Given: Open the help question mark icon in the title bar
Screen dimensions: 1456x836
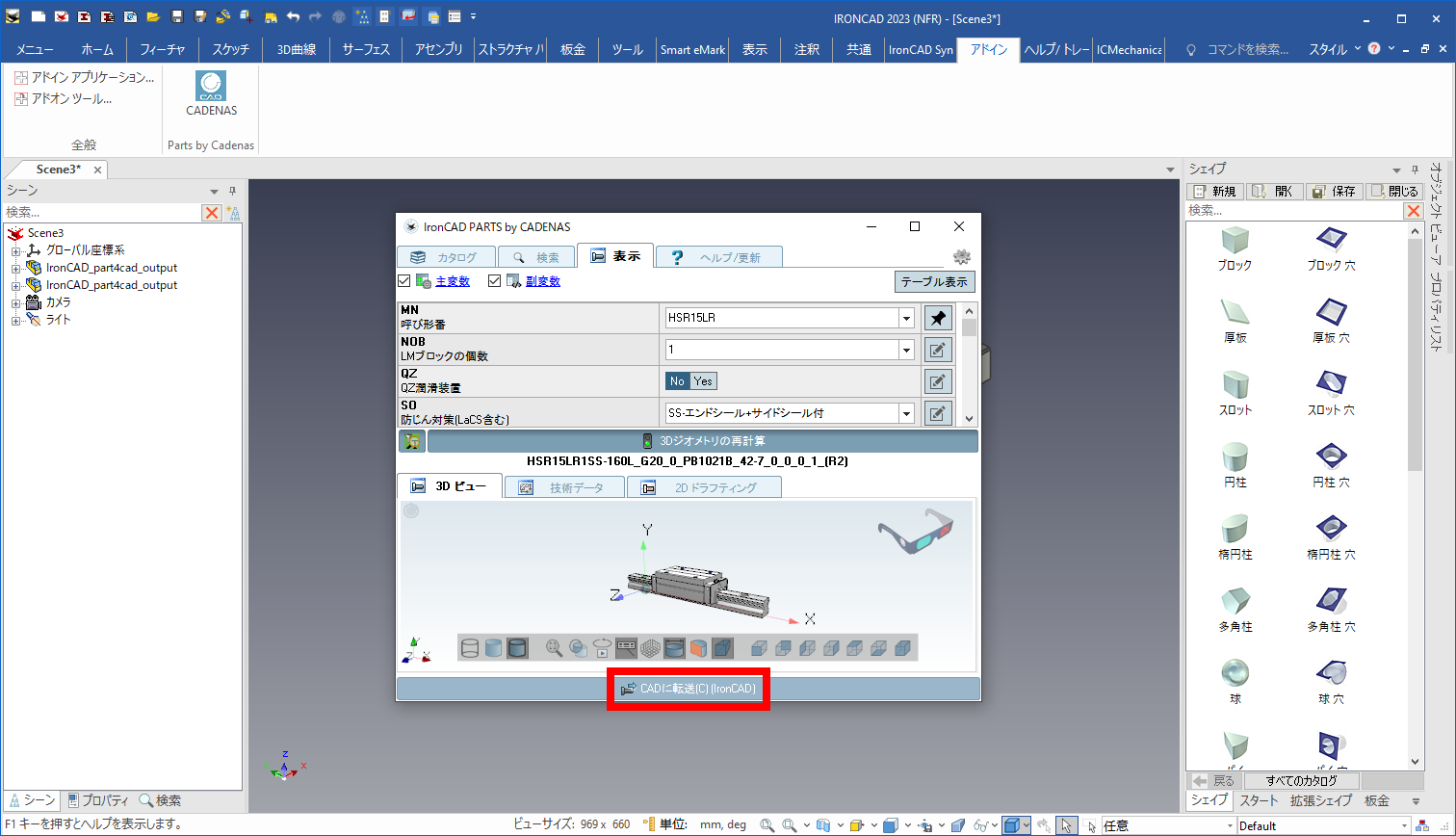Looking at the screenshot, I should pos(1374,48).
